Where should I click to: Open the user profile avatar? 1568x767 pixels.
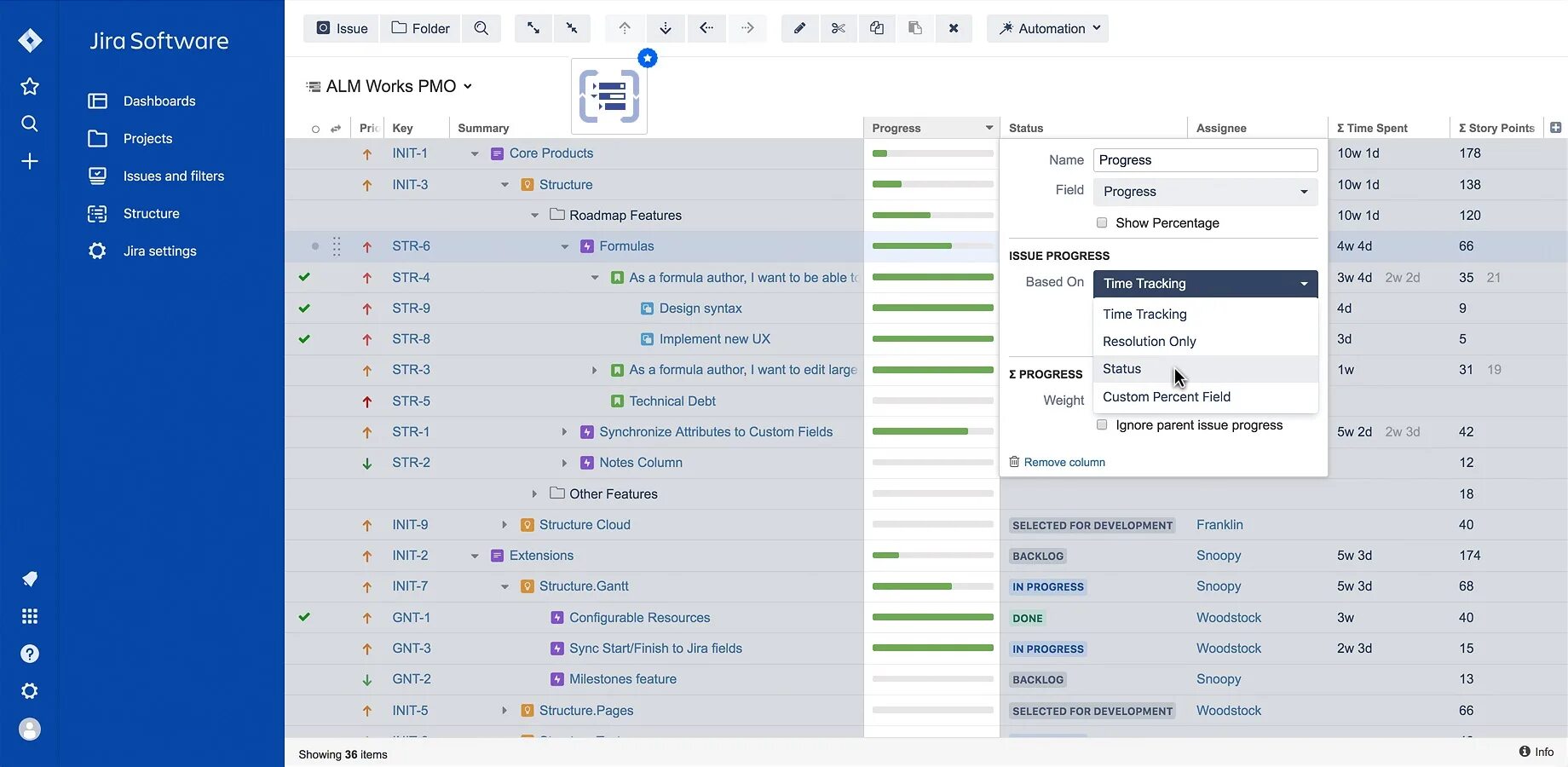coord(30,729)
